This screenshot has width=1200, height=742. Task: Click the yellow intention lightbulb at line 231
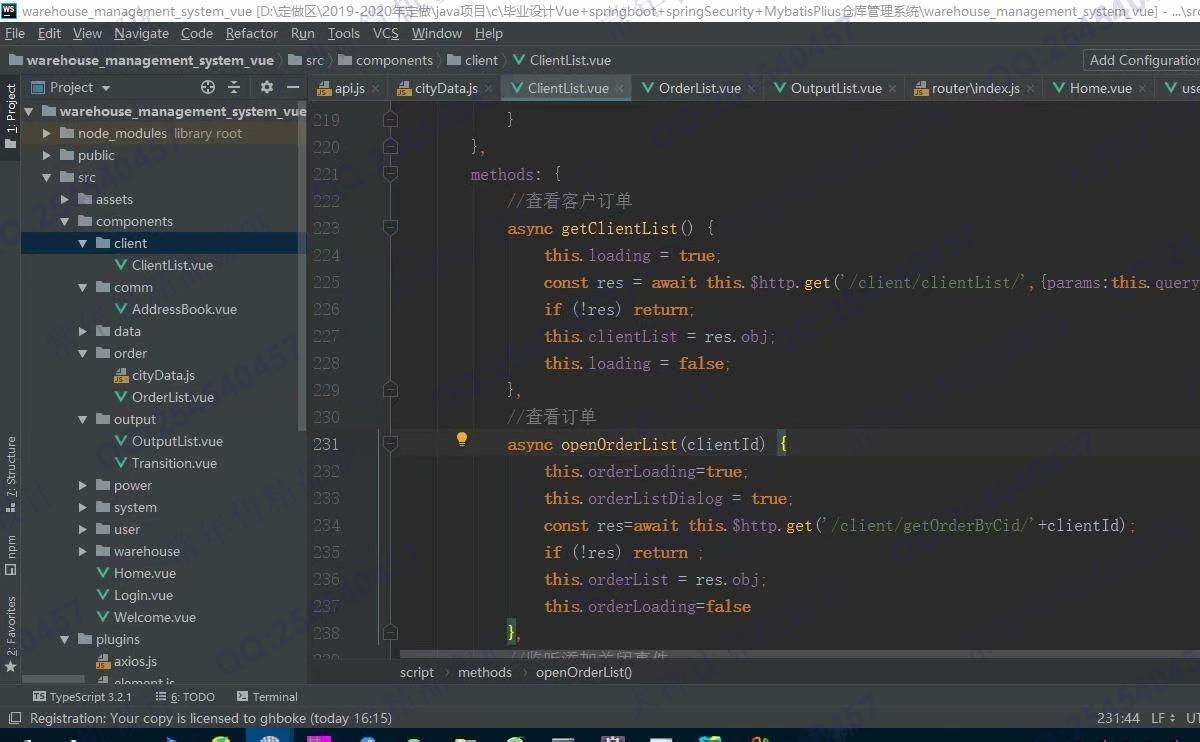(462, 439)
